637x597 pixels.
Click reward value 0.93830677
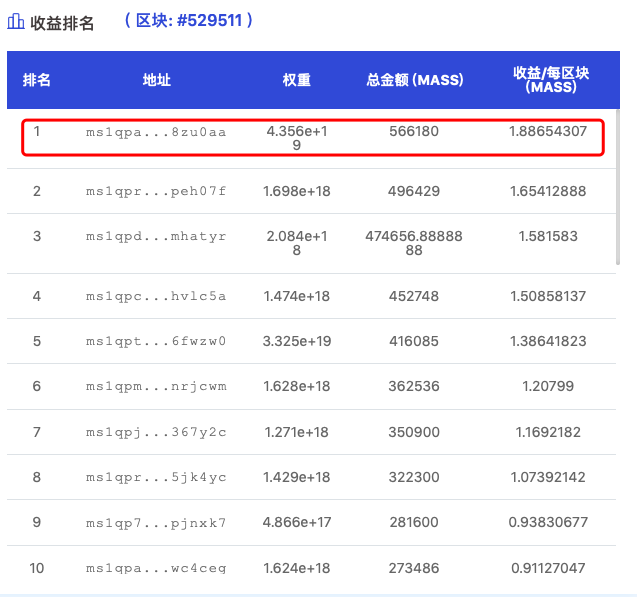point(548,522)
